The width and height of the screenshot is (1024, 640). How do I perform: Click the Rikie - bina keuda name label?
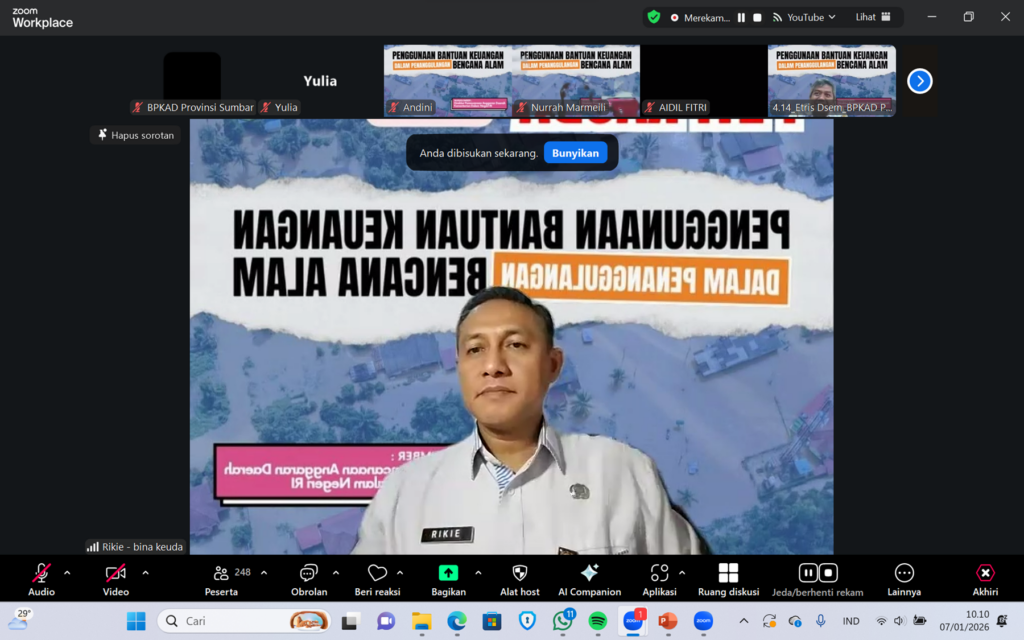pos(136,547)
